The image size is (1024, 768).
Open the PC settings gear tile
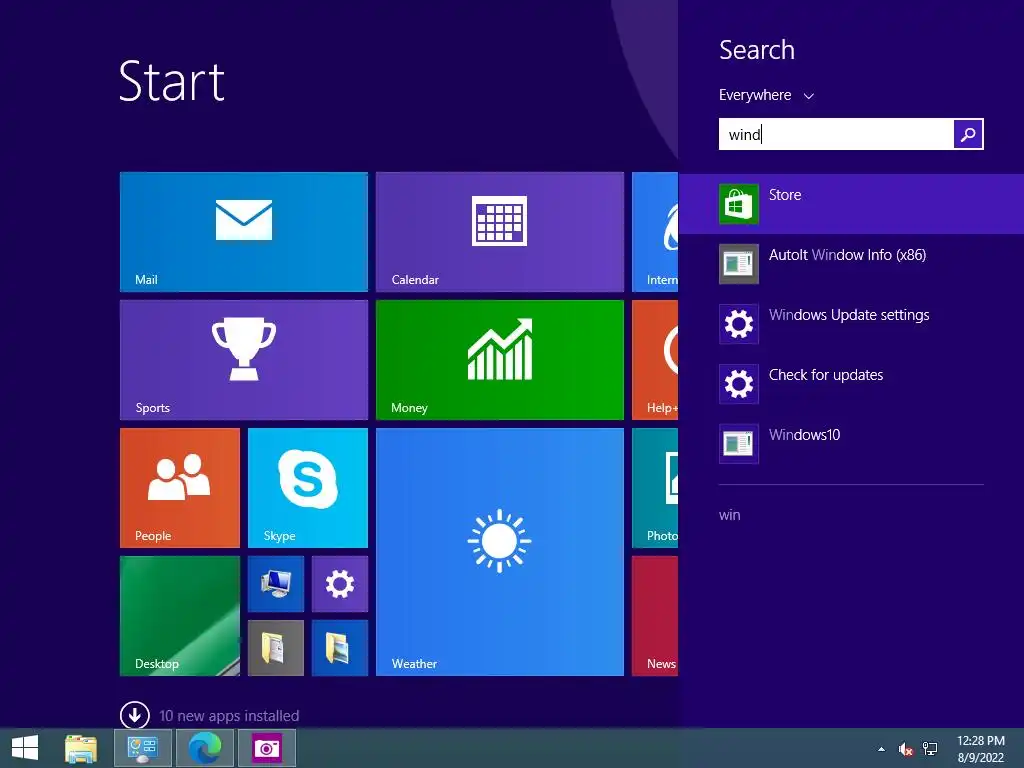[340, 584]
